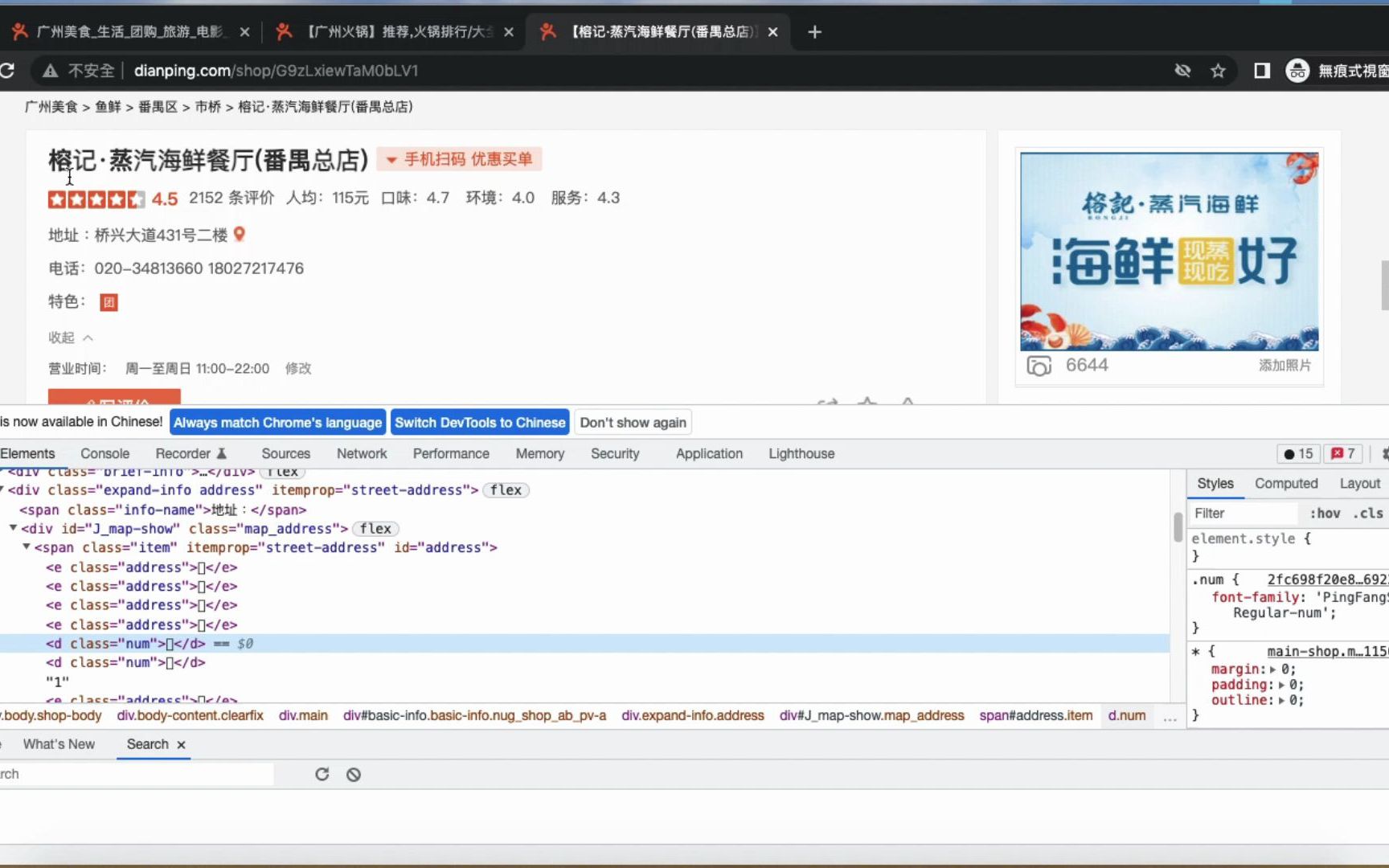Open the Recorder panel tab
The width and height of the screenshot is (1389, 868).
(191, 454)
